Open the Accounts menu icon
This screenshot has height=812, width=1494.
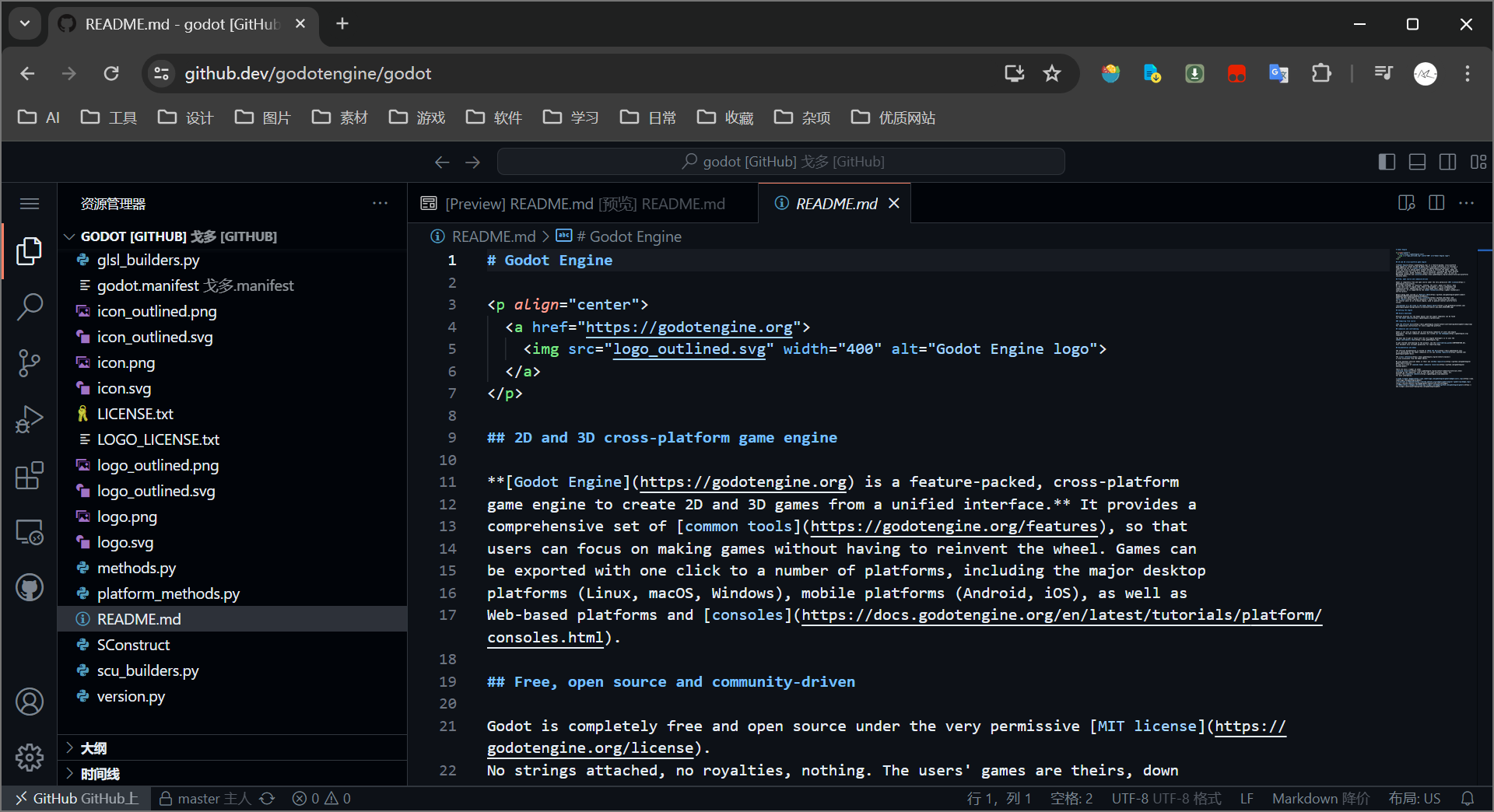point(30,702)
